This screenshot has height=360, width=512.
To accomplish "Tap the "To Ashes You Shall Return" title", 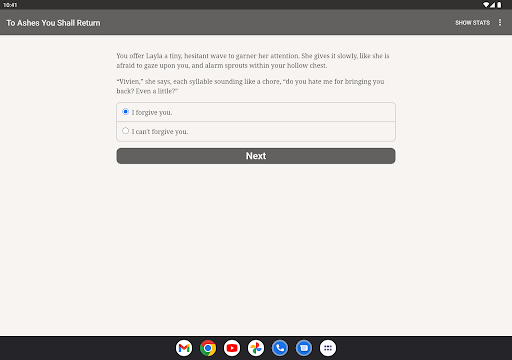I will [53, 23].
